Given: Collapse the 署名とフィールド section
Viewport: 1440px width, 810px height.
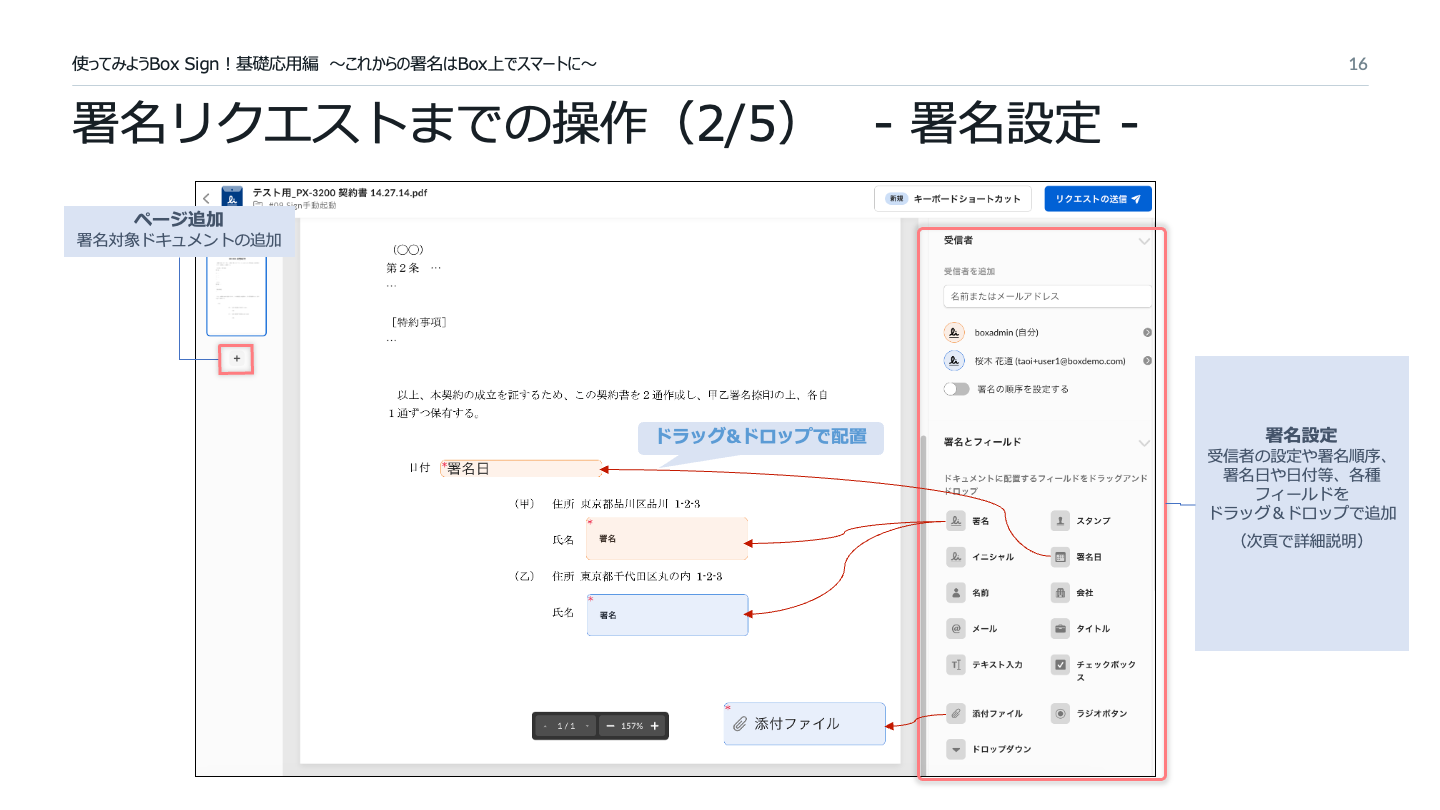Looking at the screenshot, I should point(1146,443).
